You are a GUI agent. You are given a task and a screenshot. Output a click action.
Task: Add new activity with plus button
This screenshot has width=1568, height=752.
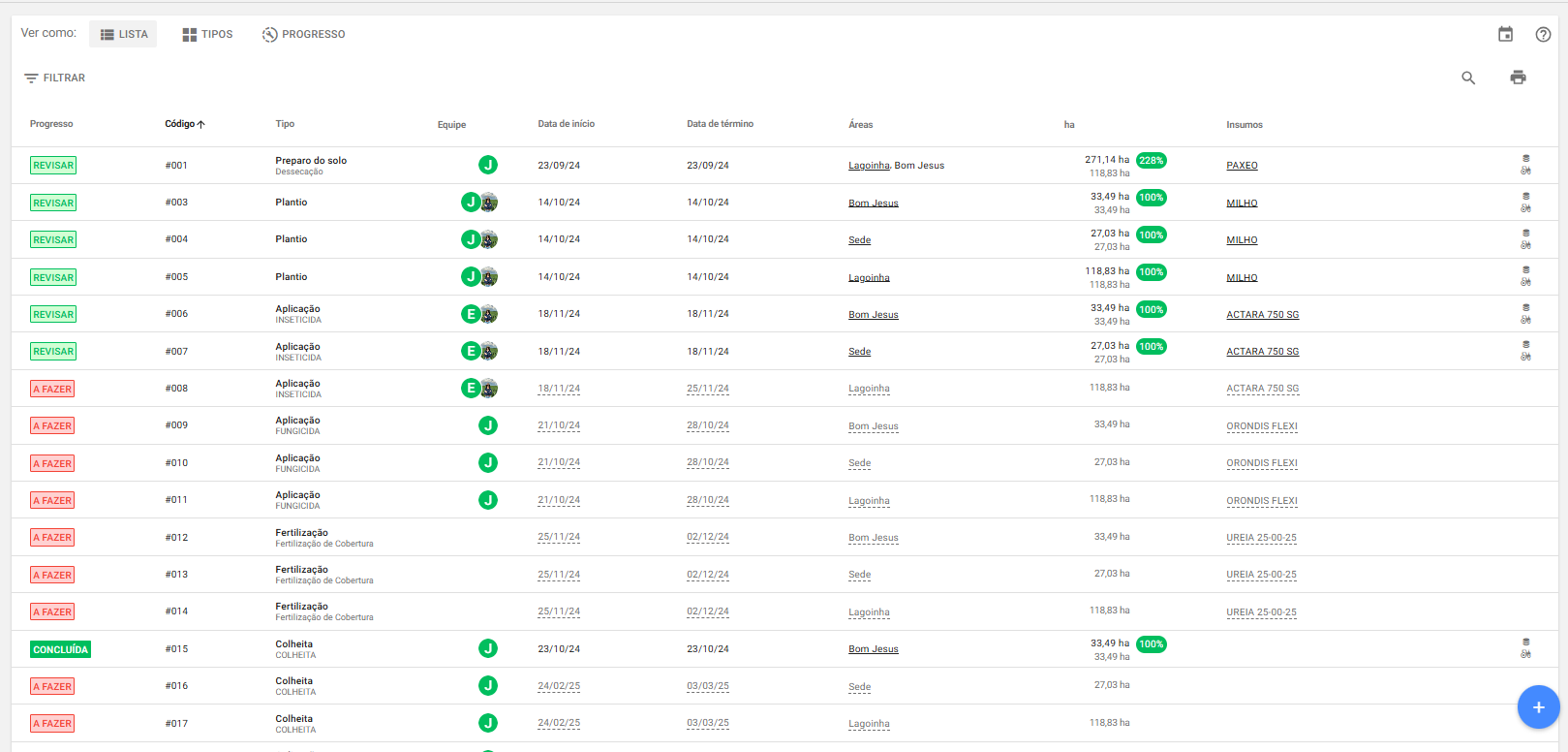tap(1538, 706)
